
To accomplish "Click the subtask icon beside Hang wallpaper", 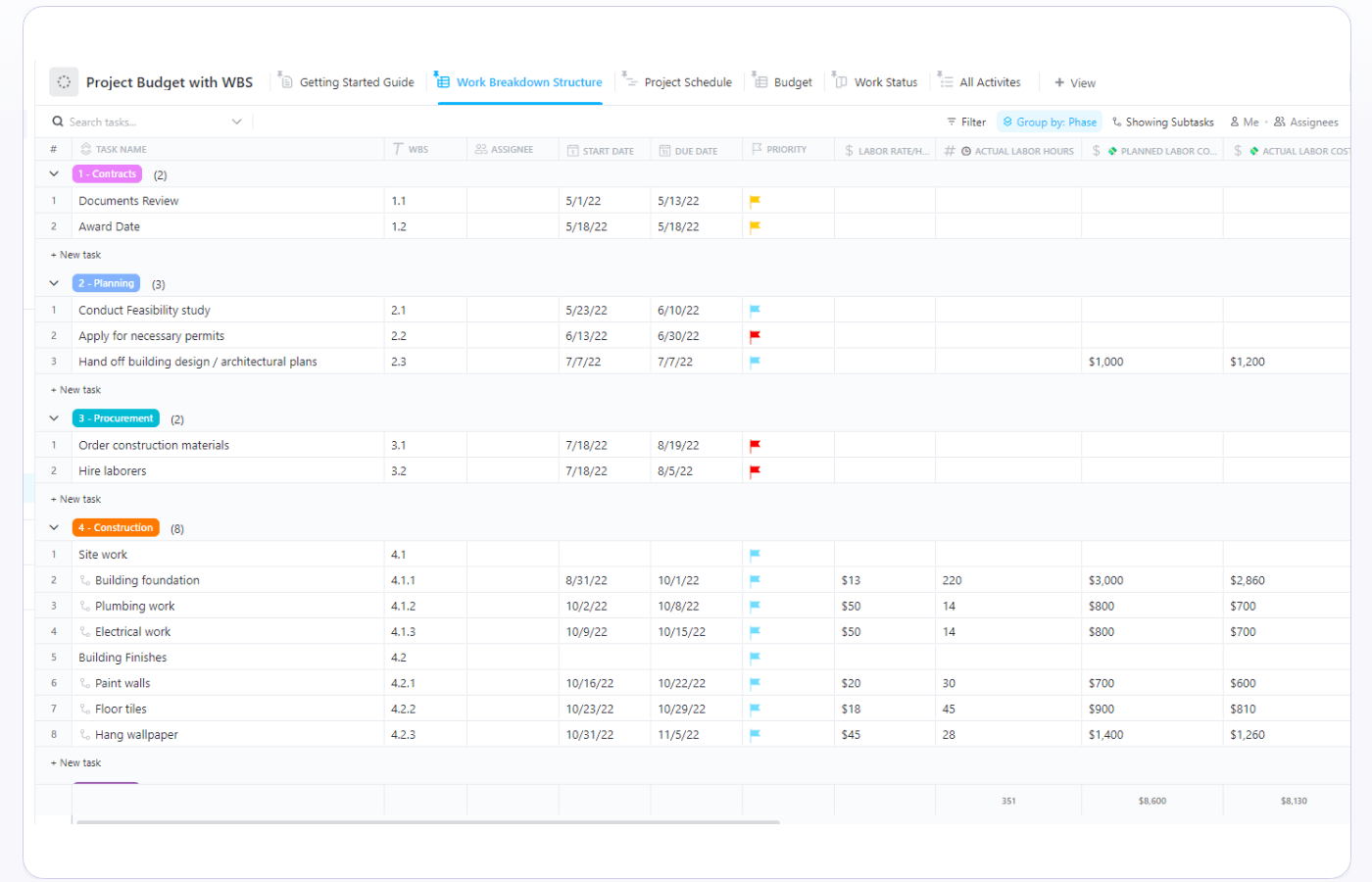I will [85, 735].
